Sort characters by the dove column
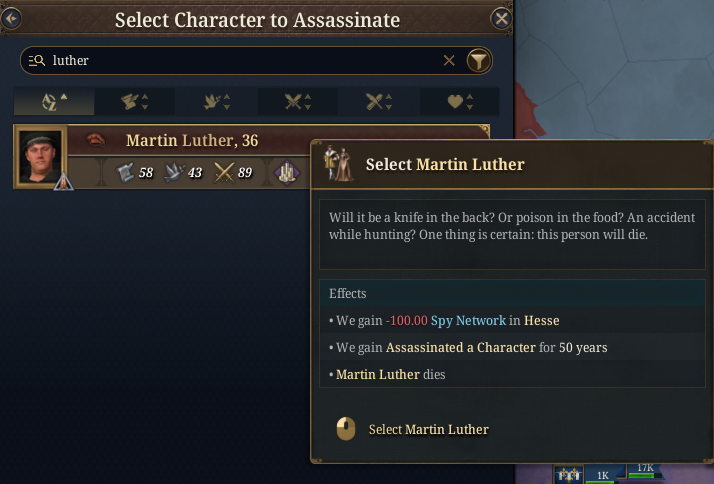This screenshot has width=714, height=484. [x=216, y=101]
